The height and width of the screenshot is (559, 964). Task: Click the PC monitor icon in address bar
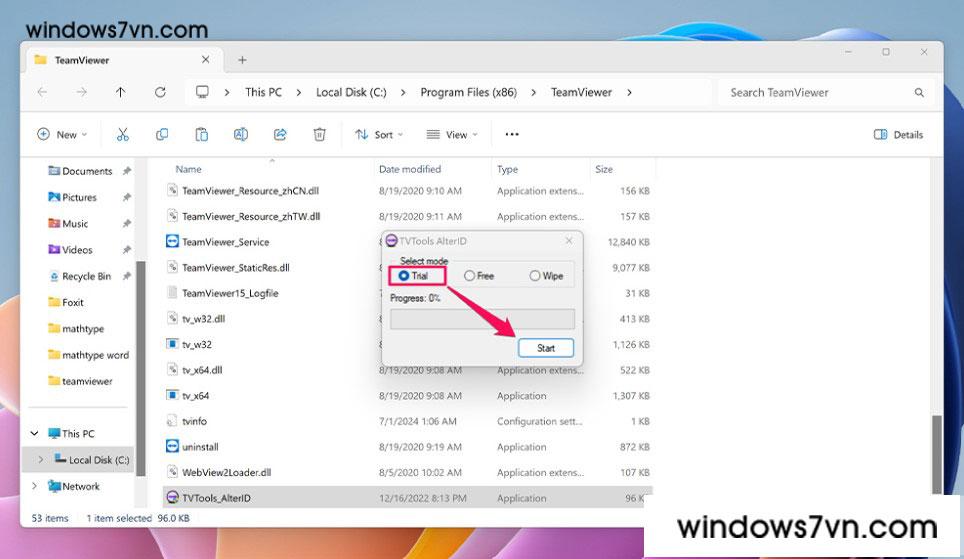[202, 92]
